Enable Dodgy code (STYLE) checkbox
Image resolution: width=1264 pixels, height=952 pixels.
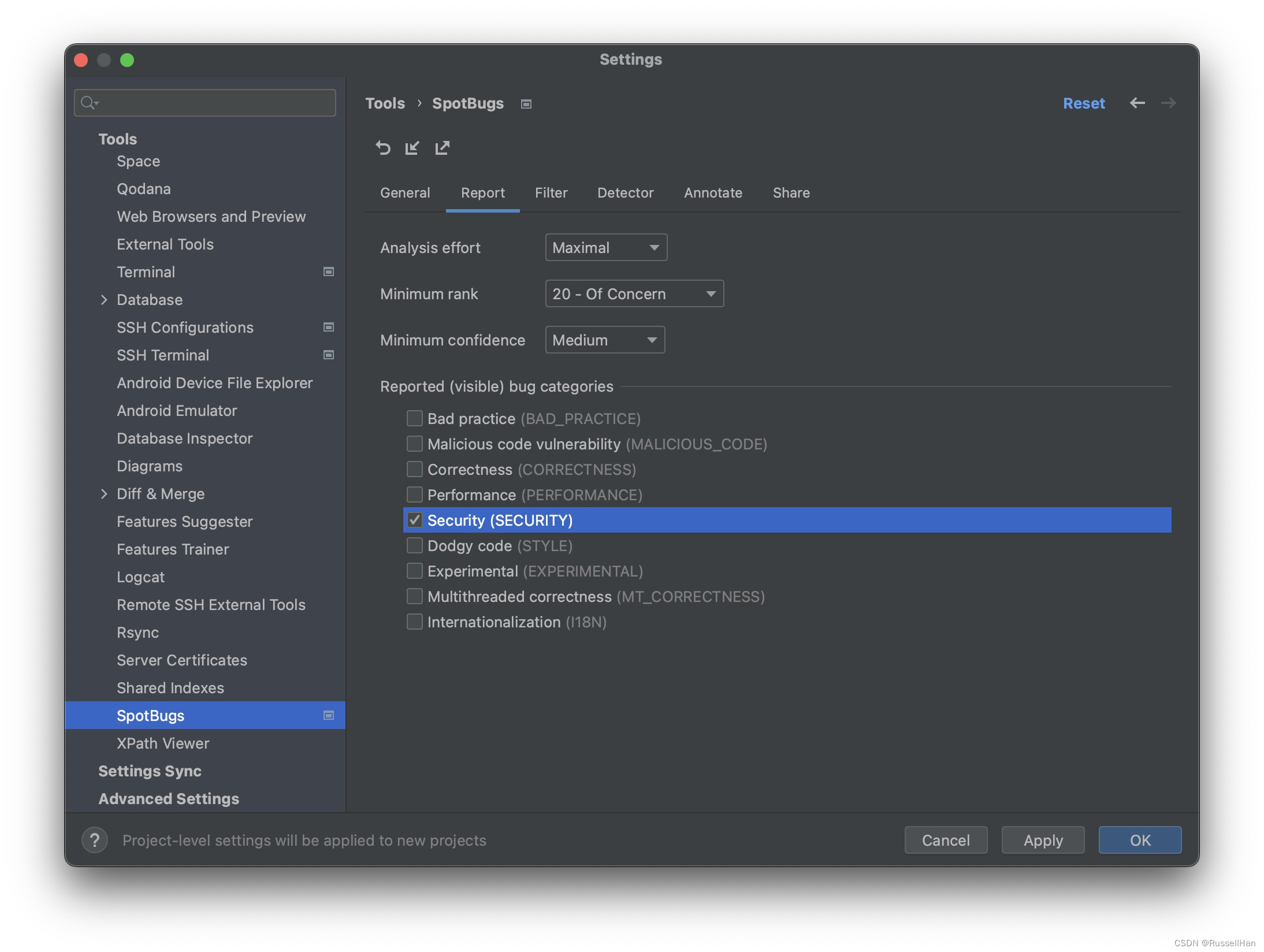tap(414, 545)
